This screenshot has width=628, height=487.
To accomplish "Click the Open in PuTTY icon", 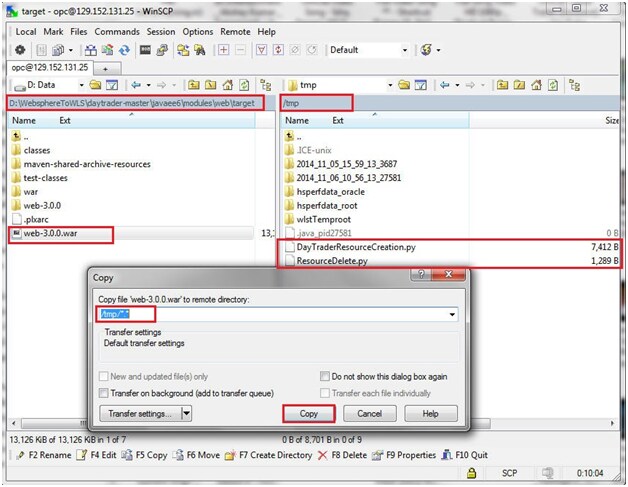I will (x=162, y=50).
